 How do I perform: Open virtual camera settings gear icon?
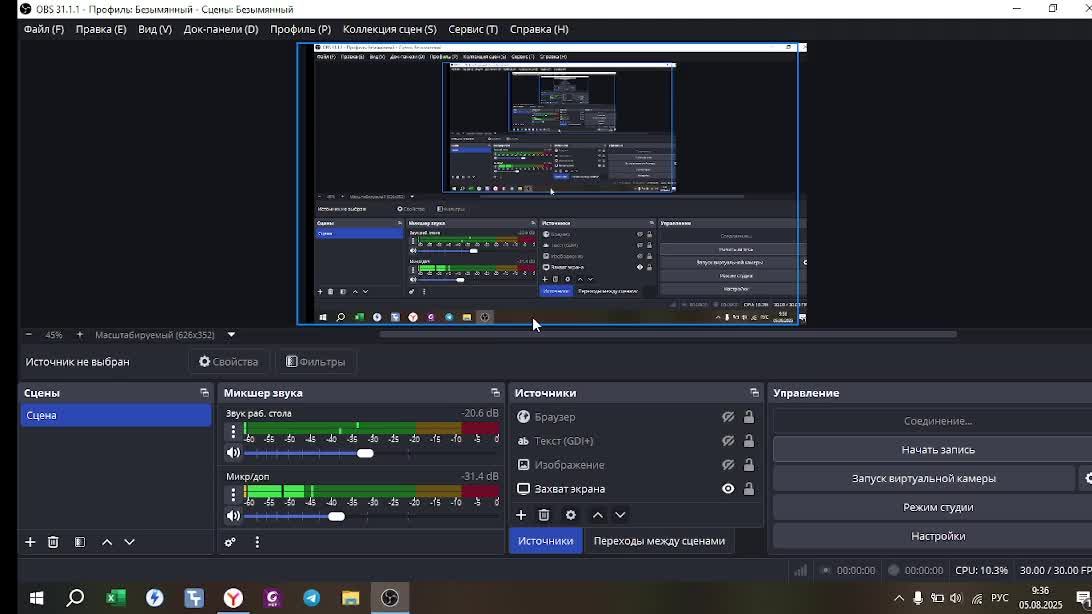(x=1087, y=478)
